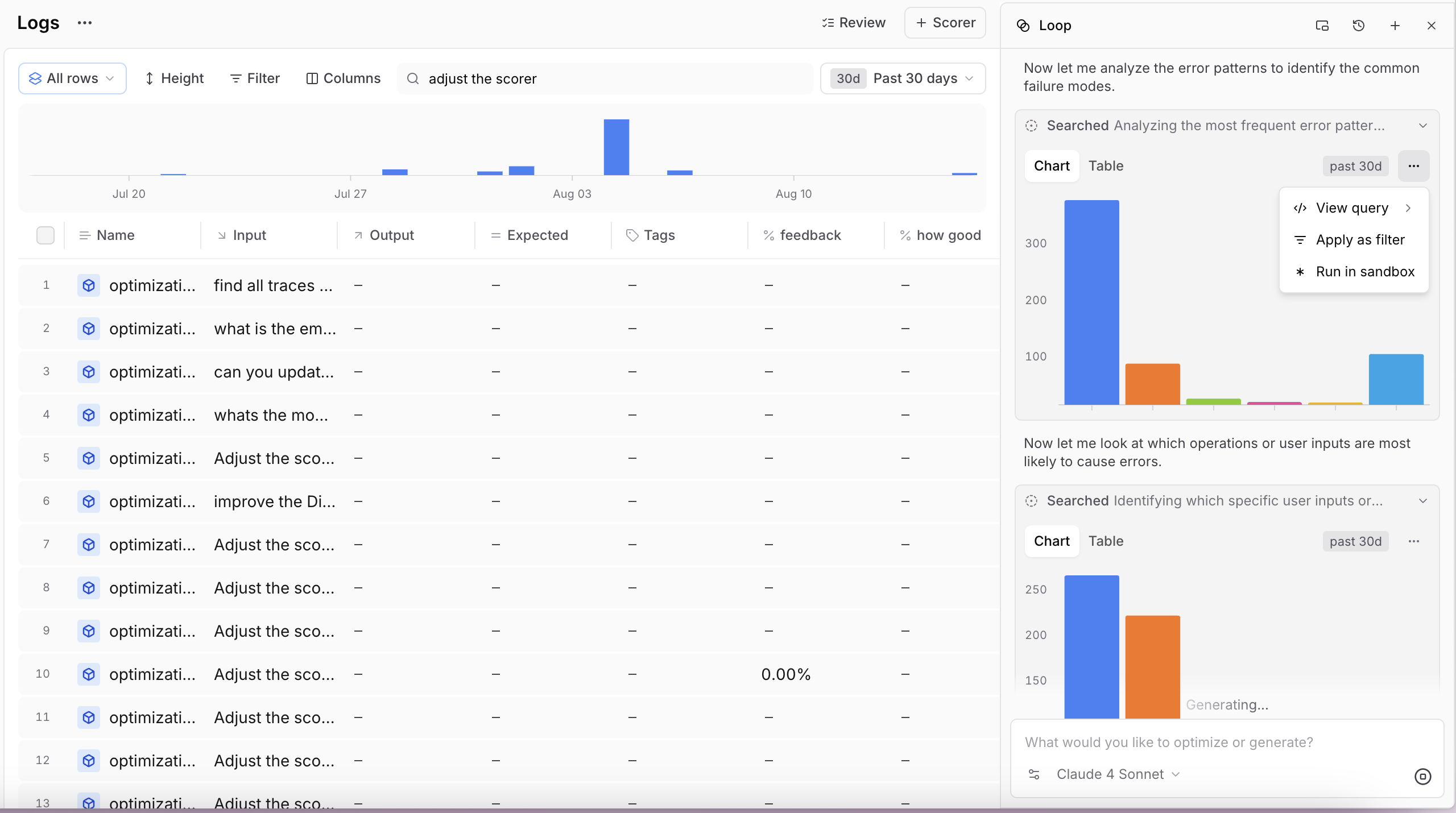Image resolution: width=1456 pixels, height=813 pixels.
Task: Add a new Scorer
Action: pos(944,23)
